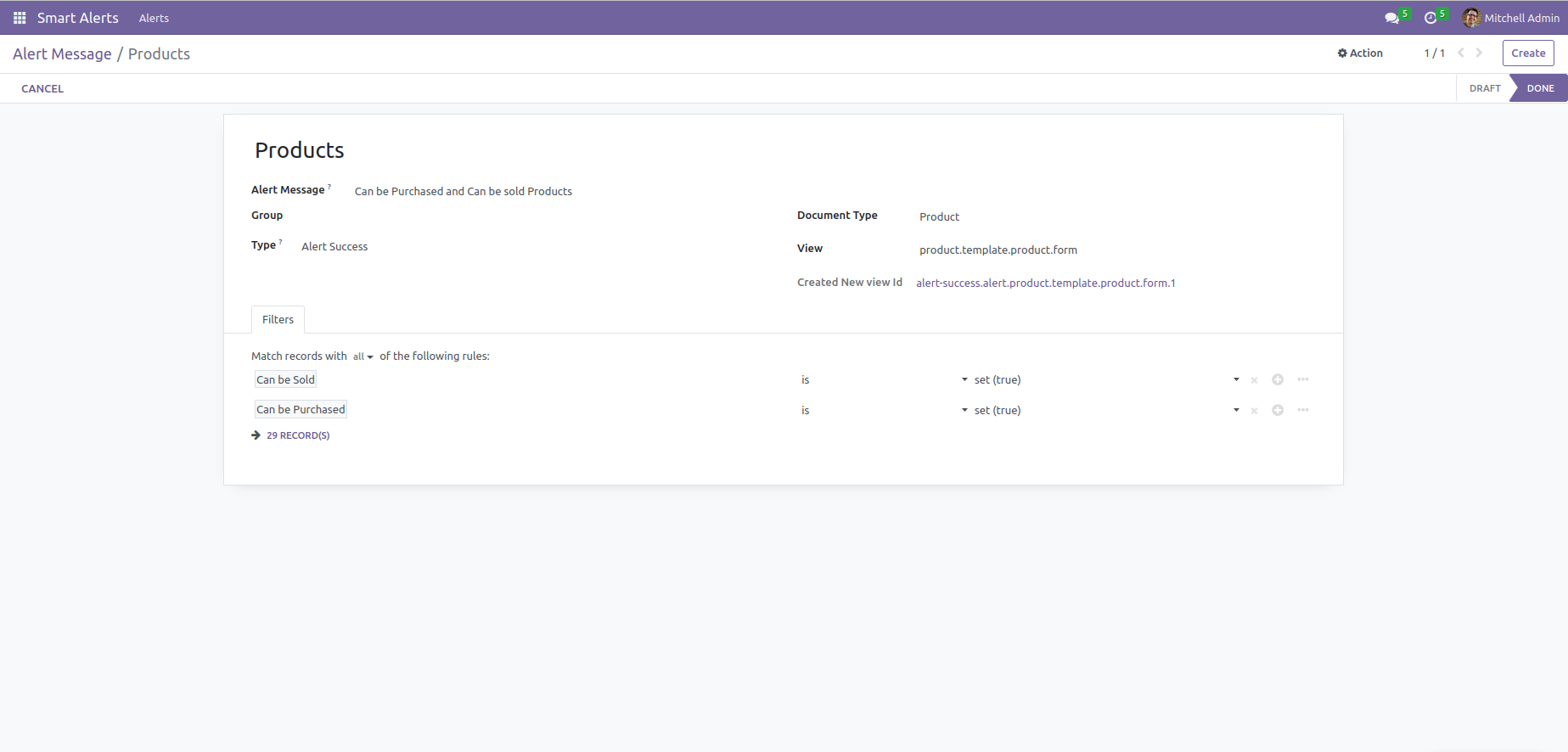
Task: Select the Draft status stage
Action: coord(1485,88)
